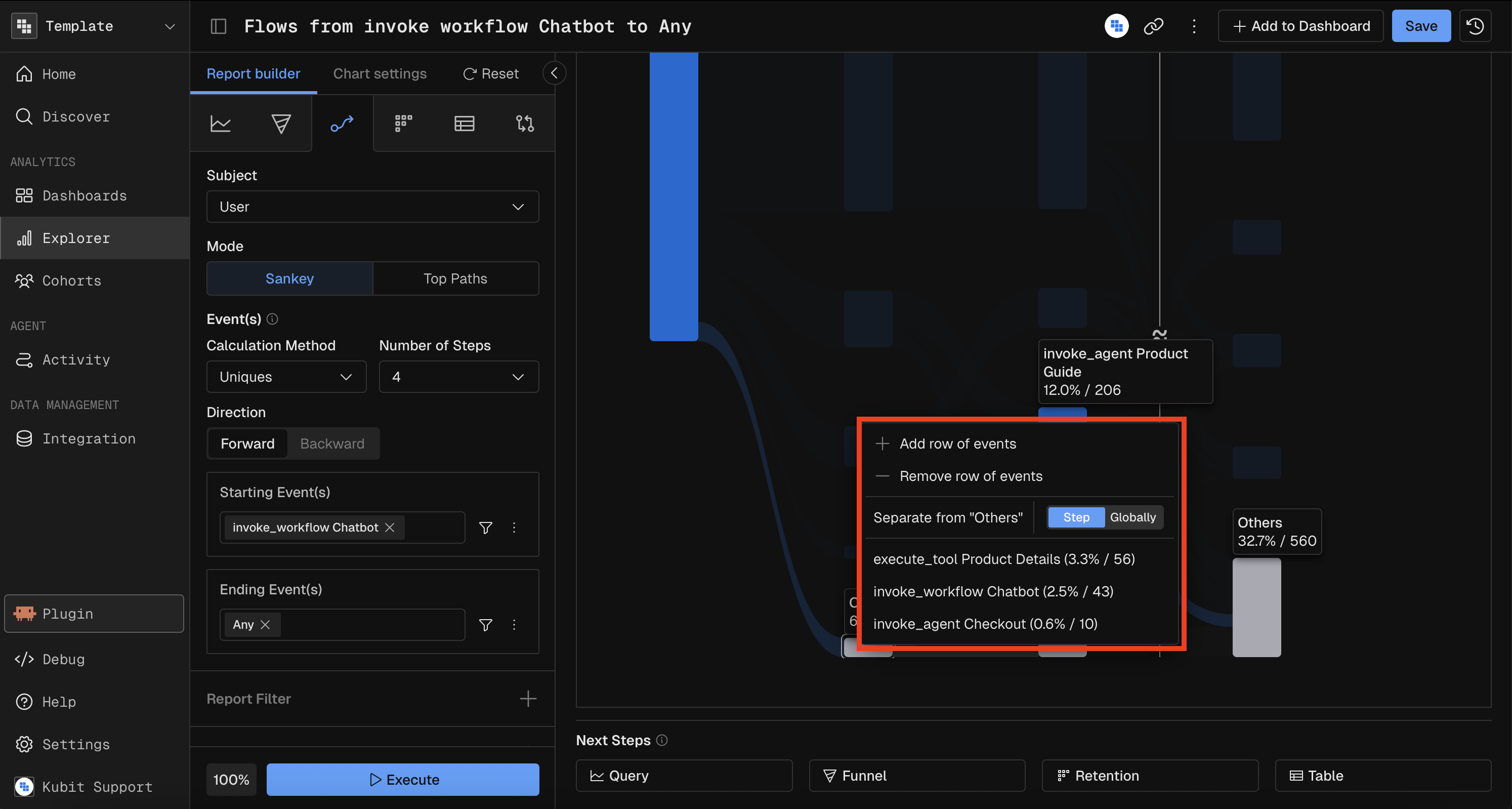1512x809 pixels.
Task: Remove the Any ending event chip
Action: pyautogui.click(x=265, y=625)
